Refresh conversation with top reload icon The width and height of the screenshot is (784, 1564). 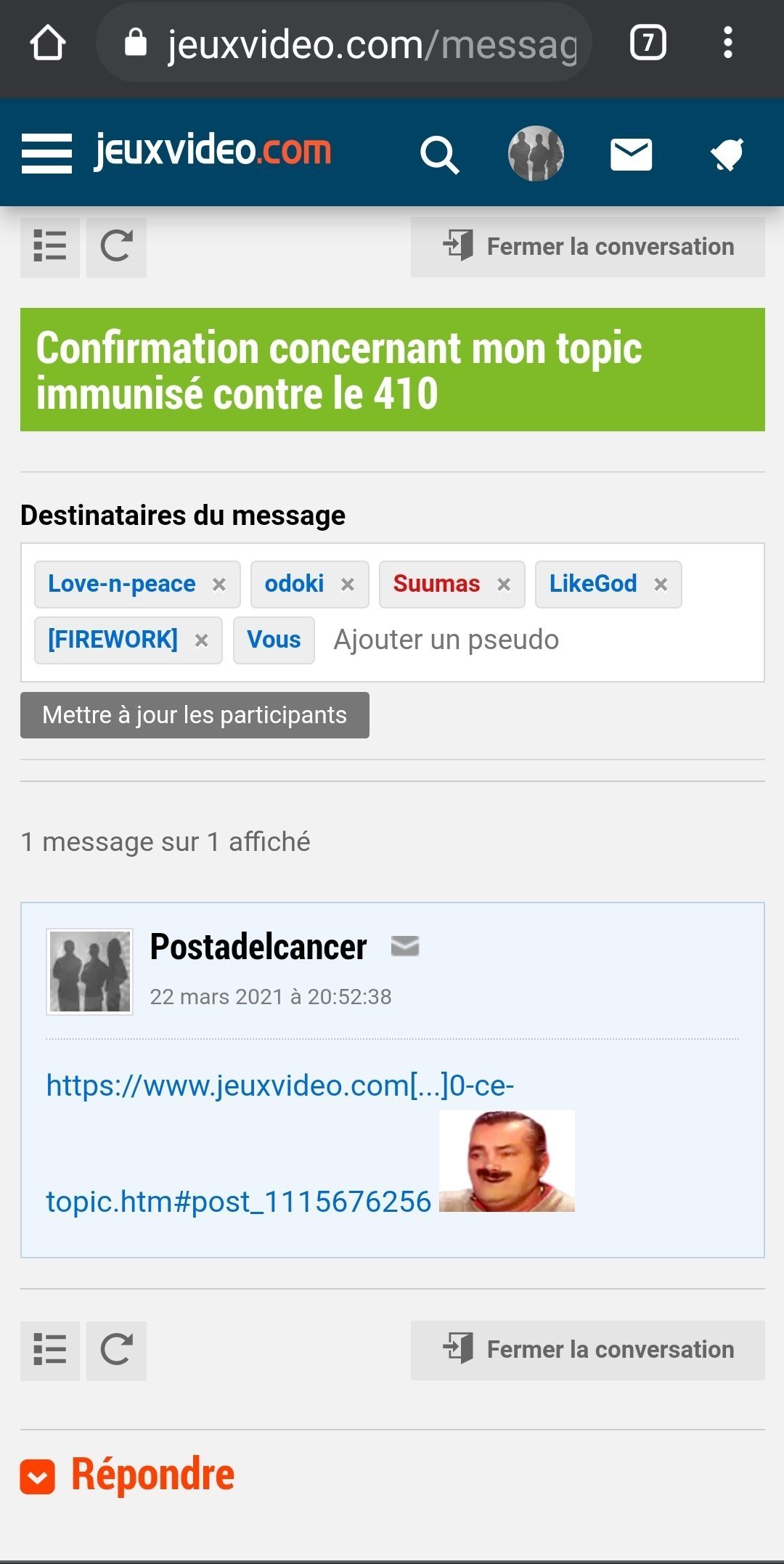(116, 246)
